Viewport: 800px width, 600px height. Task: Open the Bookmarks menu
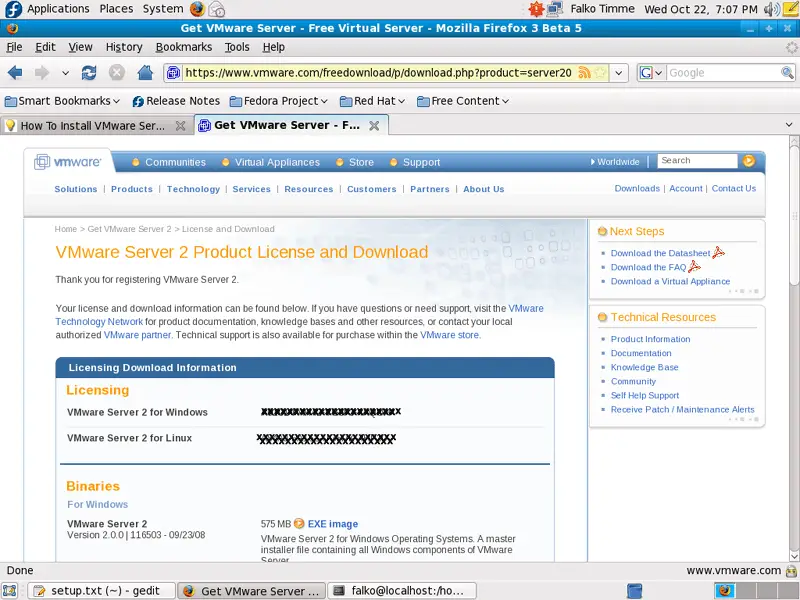pos(184,47)
